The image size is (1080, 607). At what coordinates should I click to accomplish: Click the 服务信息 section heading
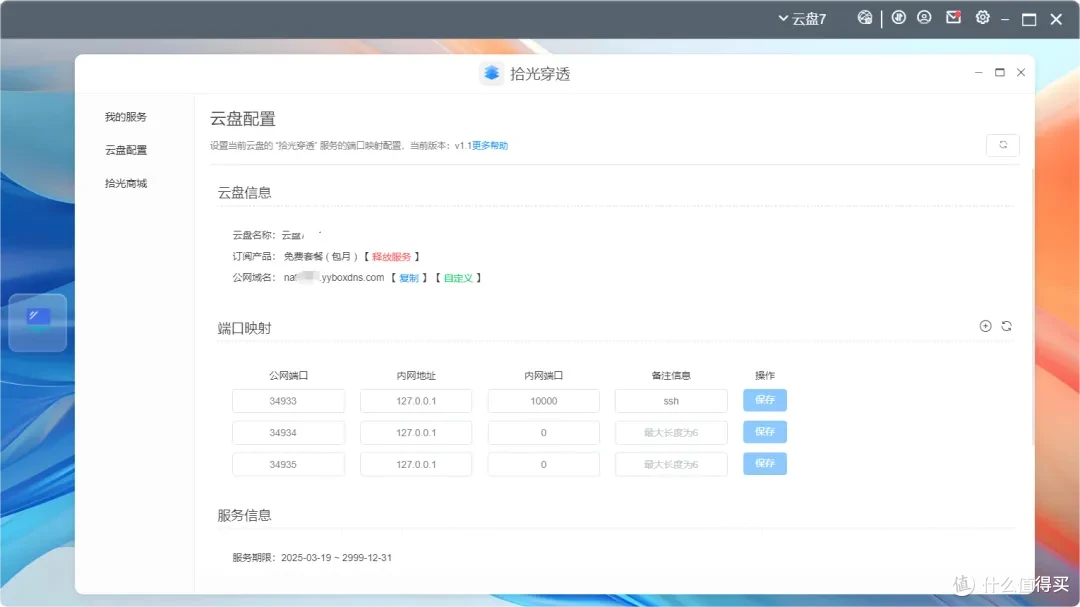245,515
